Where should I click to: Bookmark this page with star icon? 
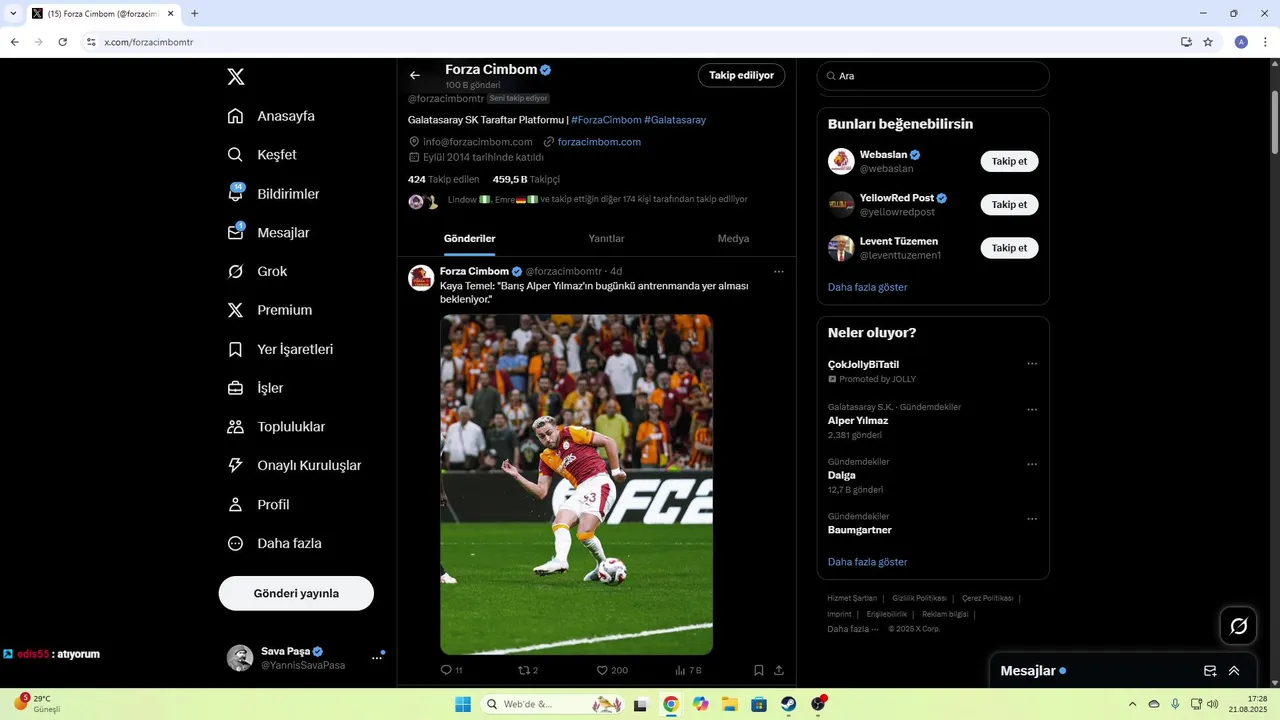pos(1208,42)
